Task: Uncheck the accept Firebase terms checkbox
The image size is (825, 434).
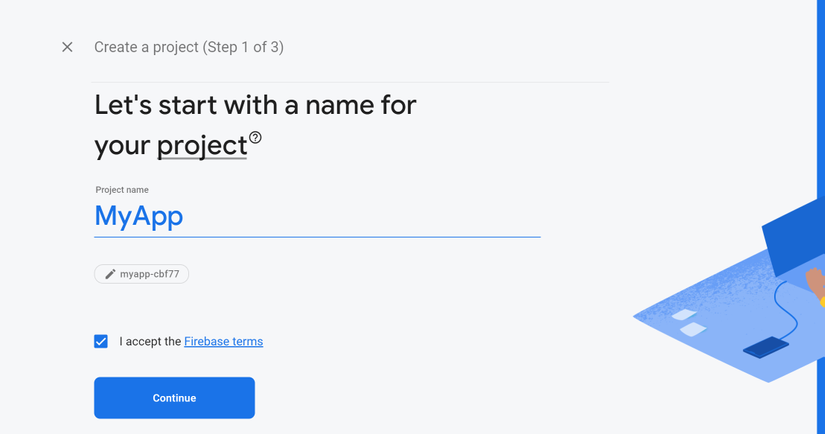Action: (101, 341)
